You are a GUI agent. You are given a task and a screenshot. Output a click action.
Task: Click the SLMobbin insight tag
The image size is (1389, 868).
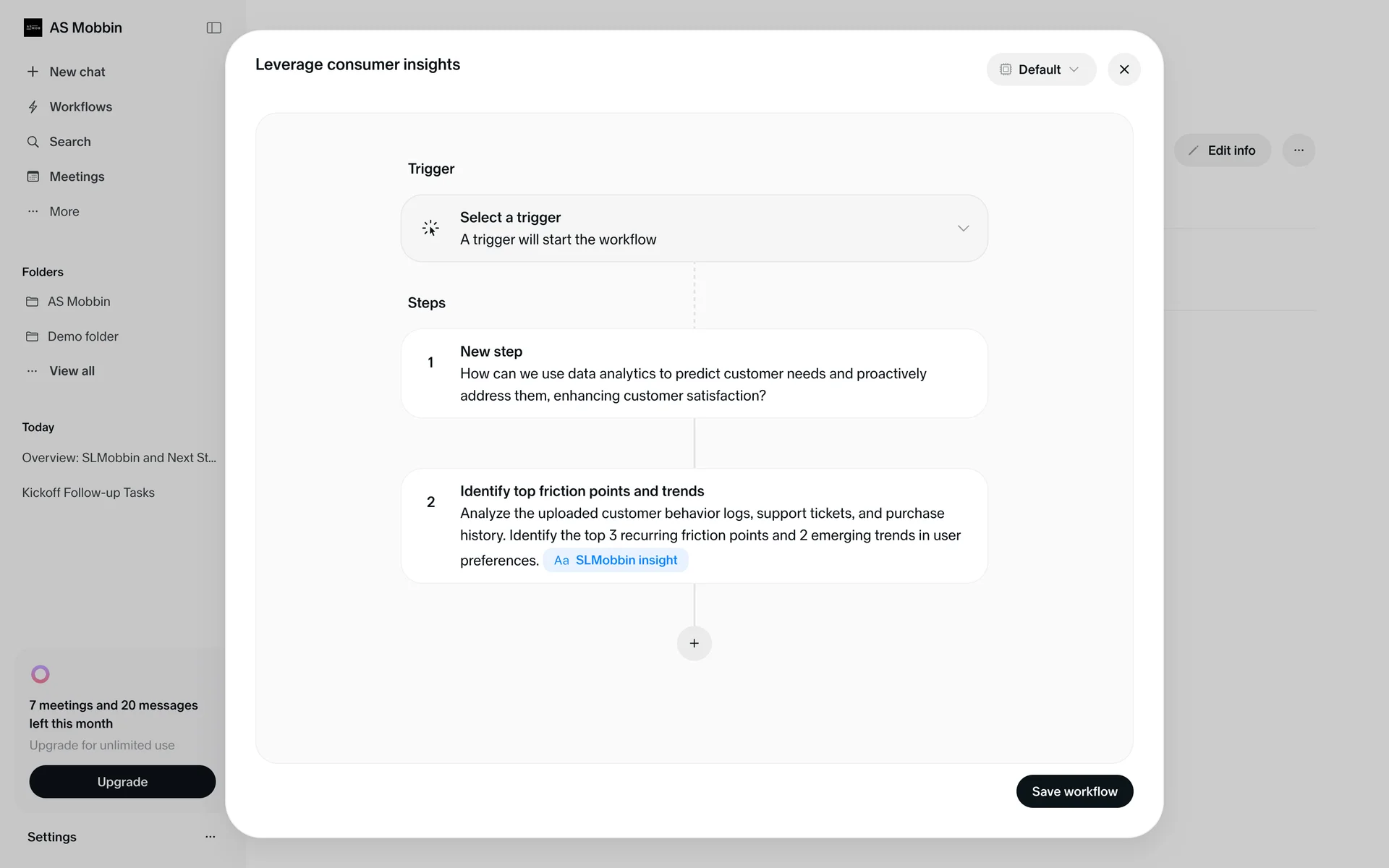coord(616,561)
